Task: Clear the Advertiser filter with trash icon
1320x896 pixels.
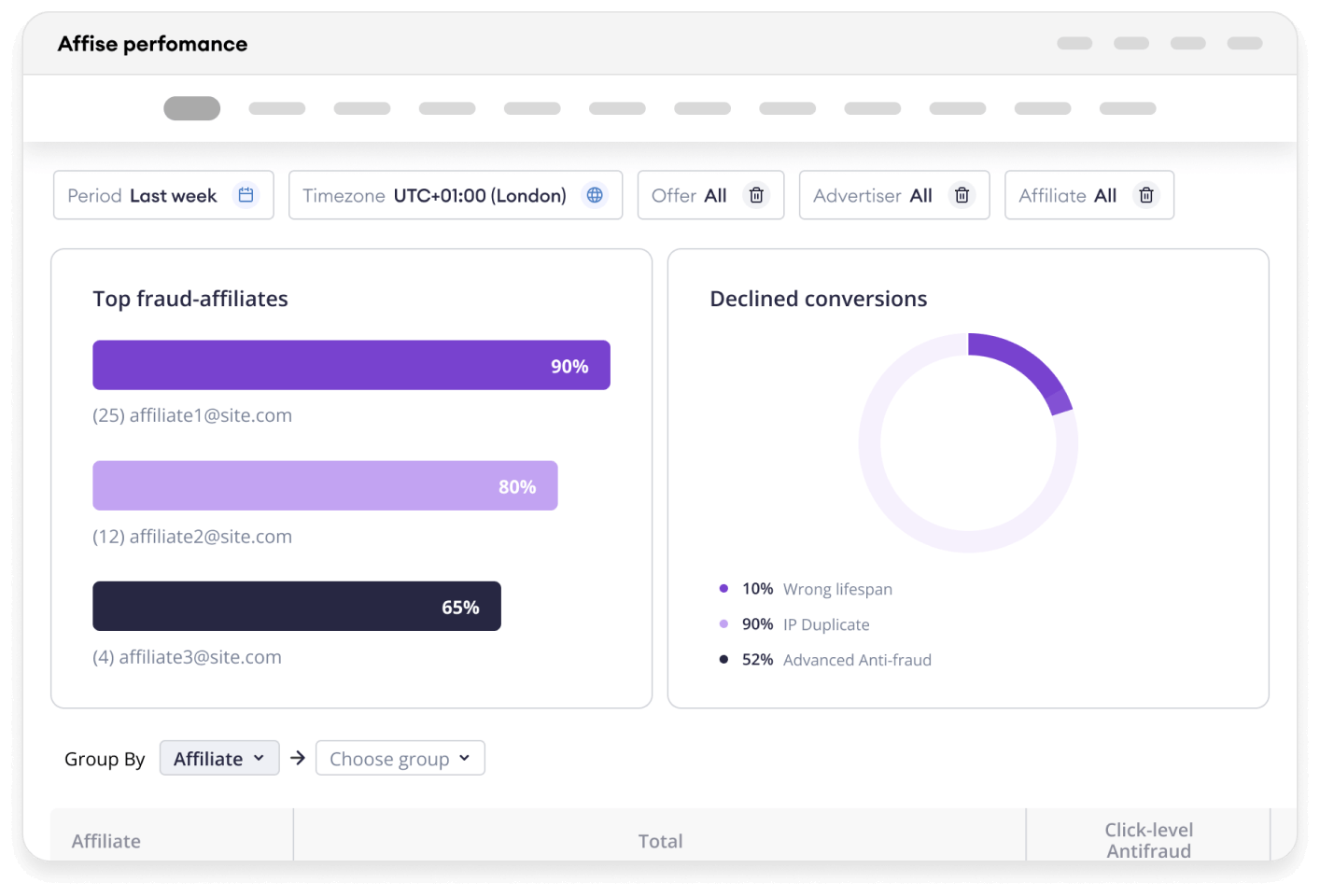Action: pyautogui.click(x=962, y=195)
